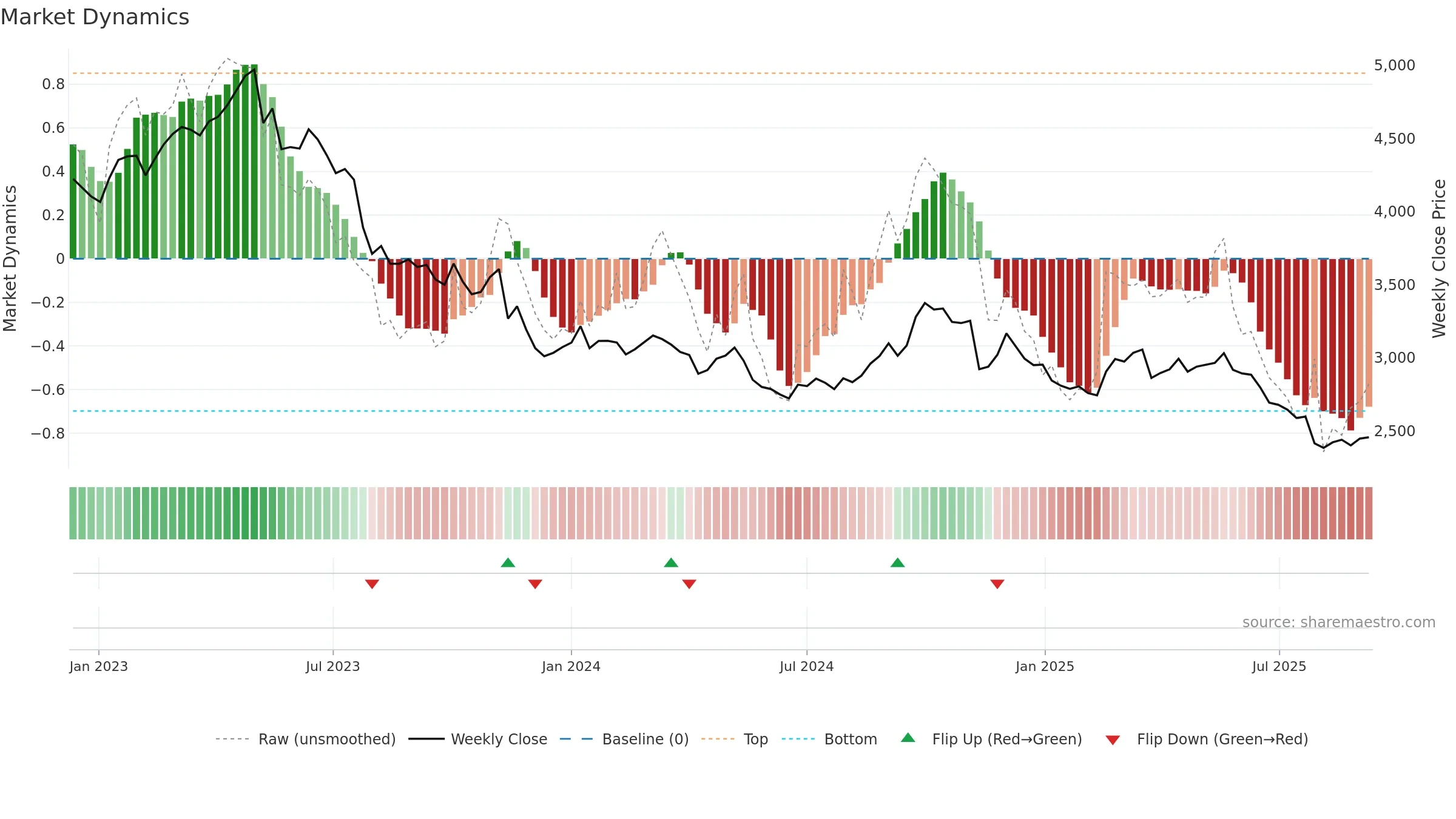1456x819 pixels.
Task: Click the Jul 2024 x-axis label
Action: point(807,666)
